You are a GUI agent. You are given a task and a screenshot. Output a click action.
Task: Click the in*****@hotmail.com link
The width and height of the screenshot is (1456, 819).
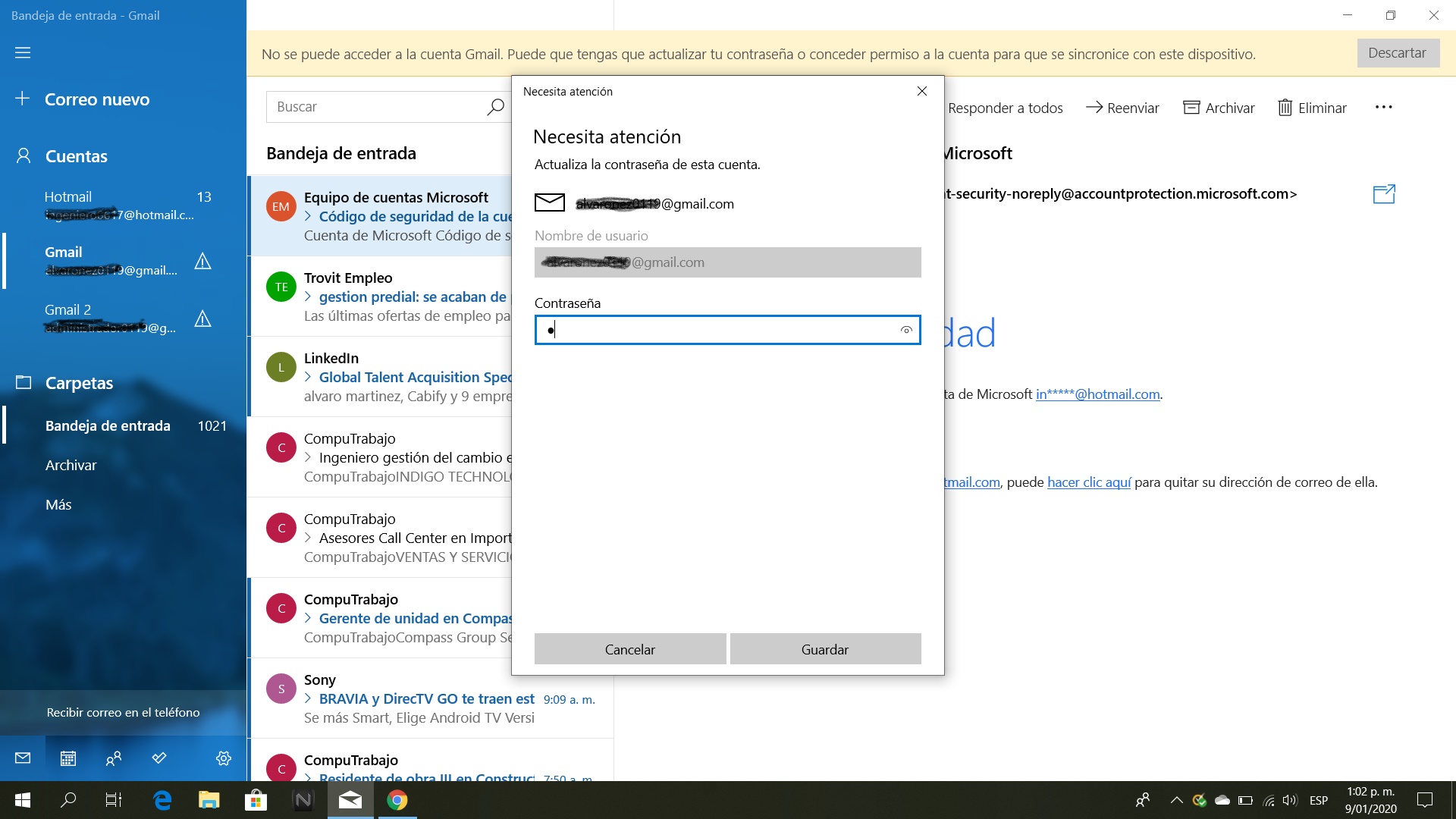[x=1097, y=394]
